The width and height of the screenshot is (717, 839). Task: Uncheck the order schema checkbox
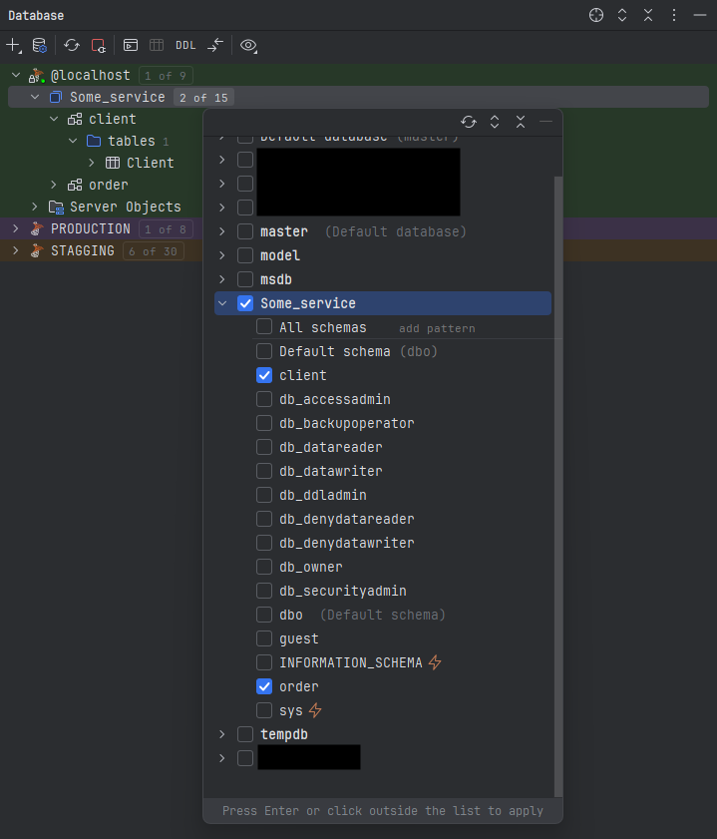264,687
